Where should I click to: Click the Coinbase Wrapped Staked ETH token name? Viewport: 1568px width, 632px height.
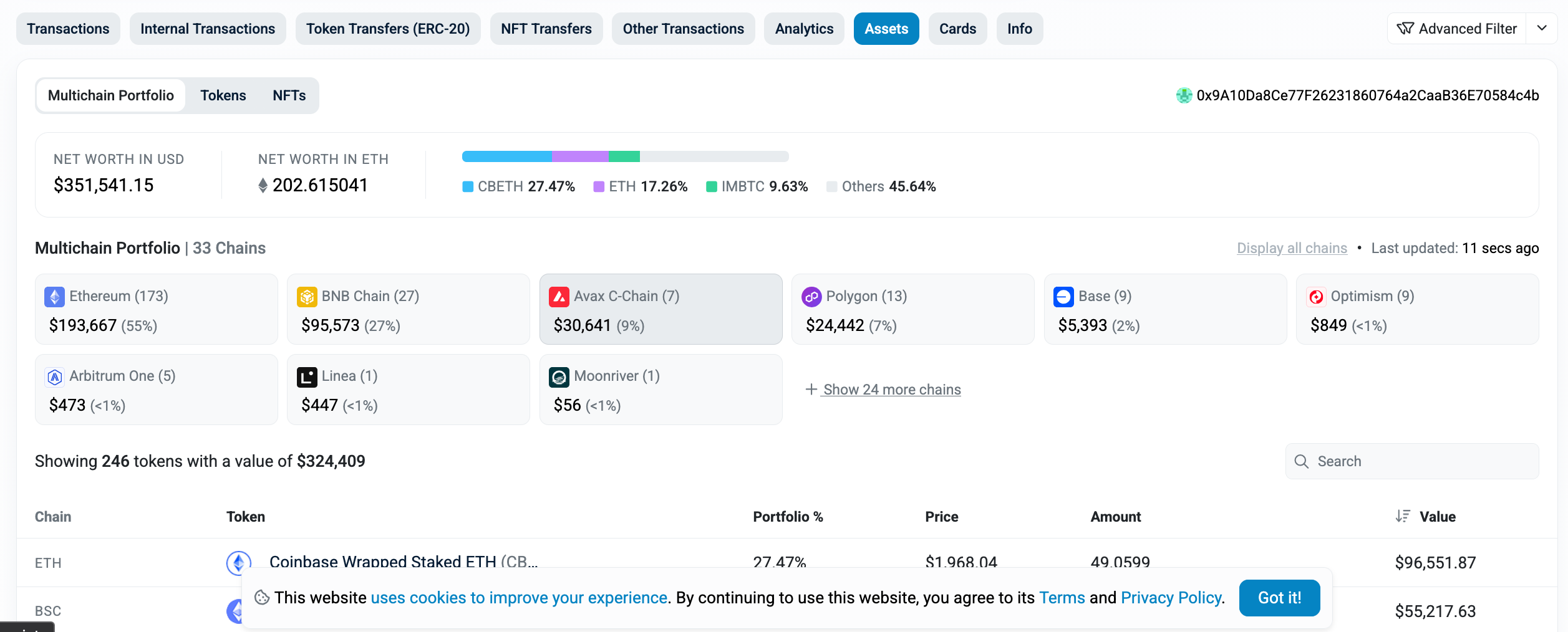tap(404, 562)
